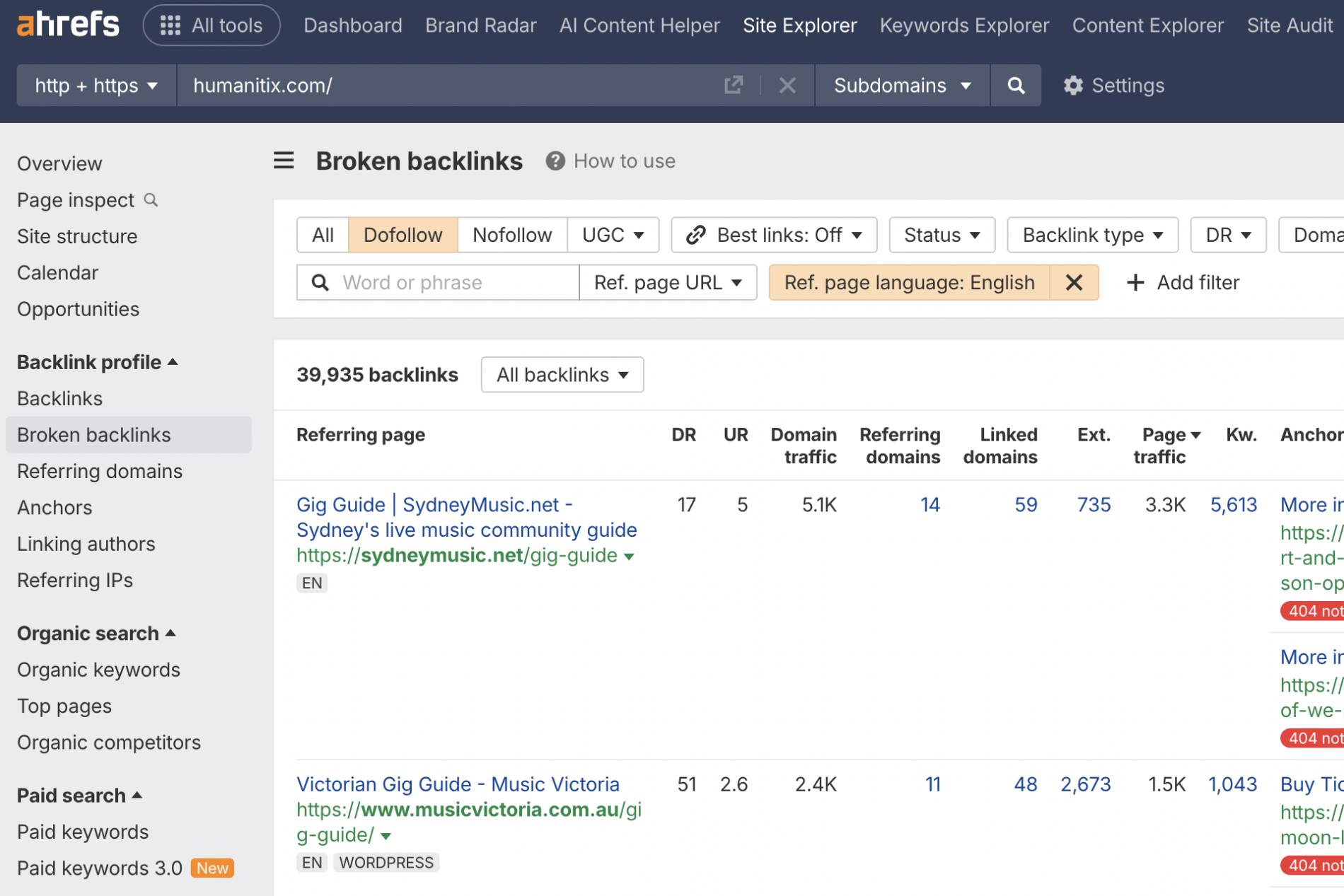Open the Best links: Off dropdown

tap(774, 235)
